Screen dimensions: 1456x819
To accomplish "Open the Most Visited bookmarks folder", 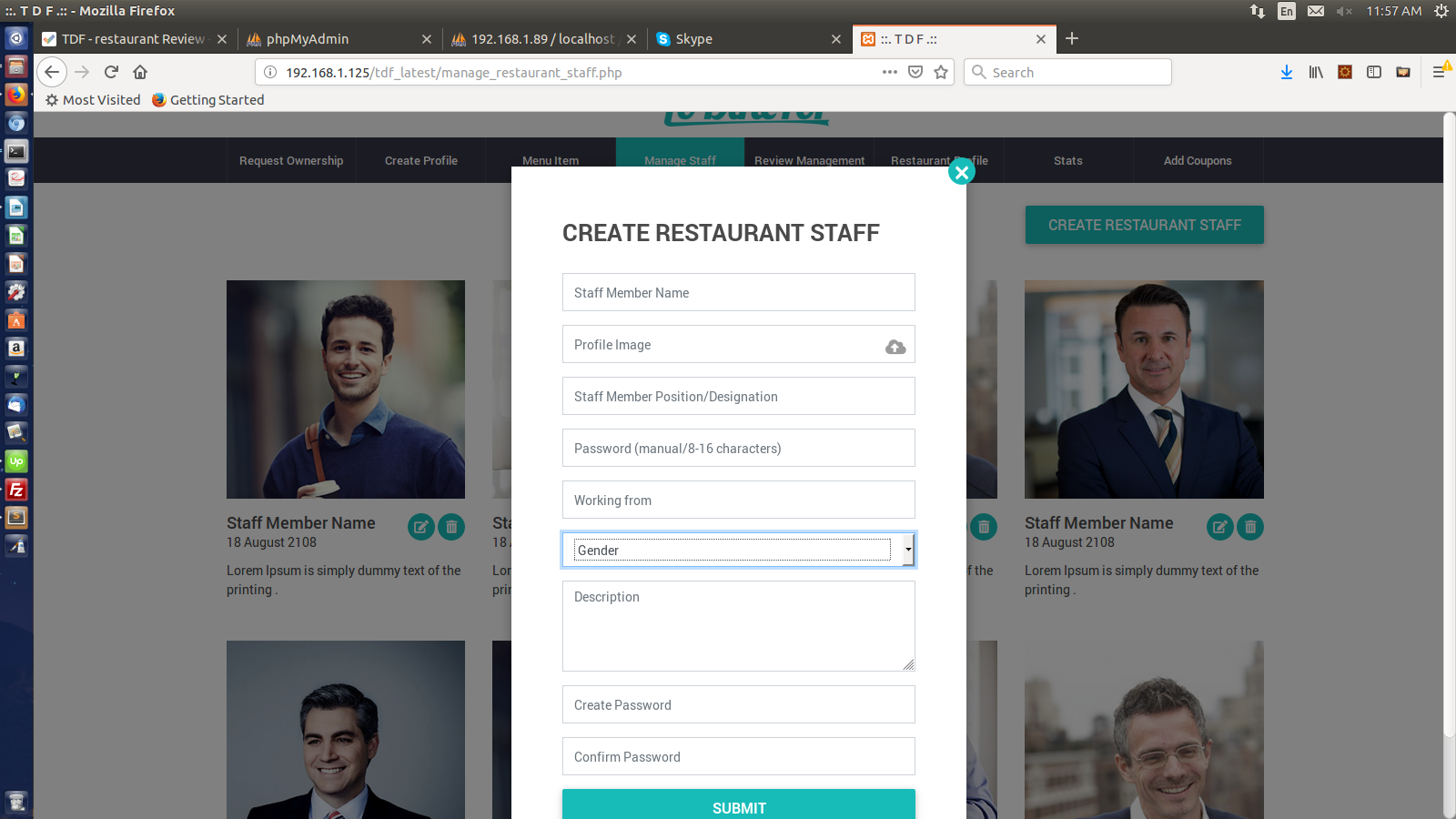I will (x=93, y=100).
